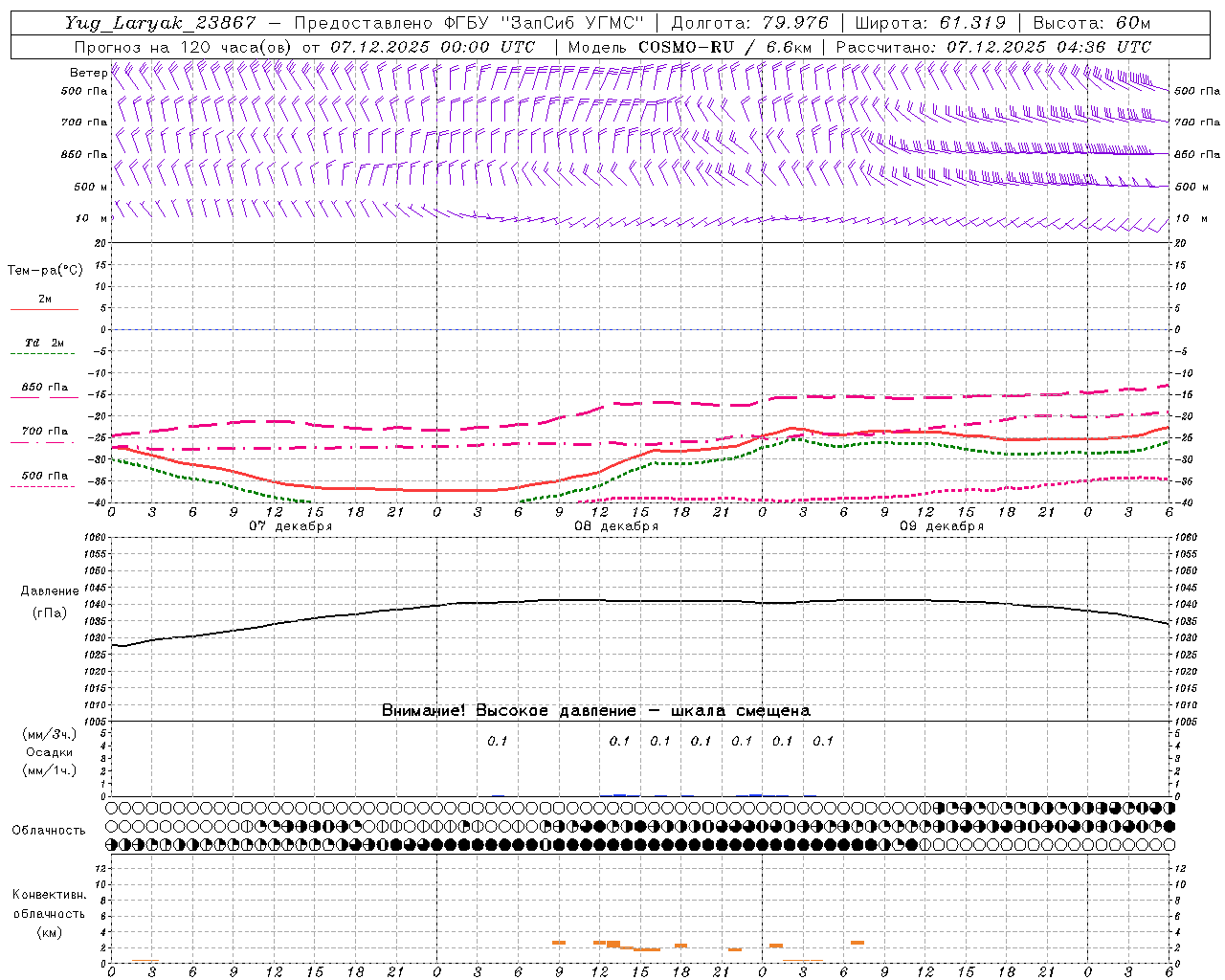1225x980 pixels.
Task: Click the Модель COSMO-RU / 6.6км label
Action: (x=689, y=47)
